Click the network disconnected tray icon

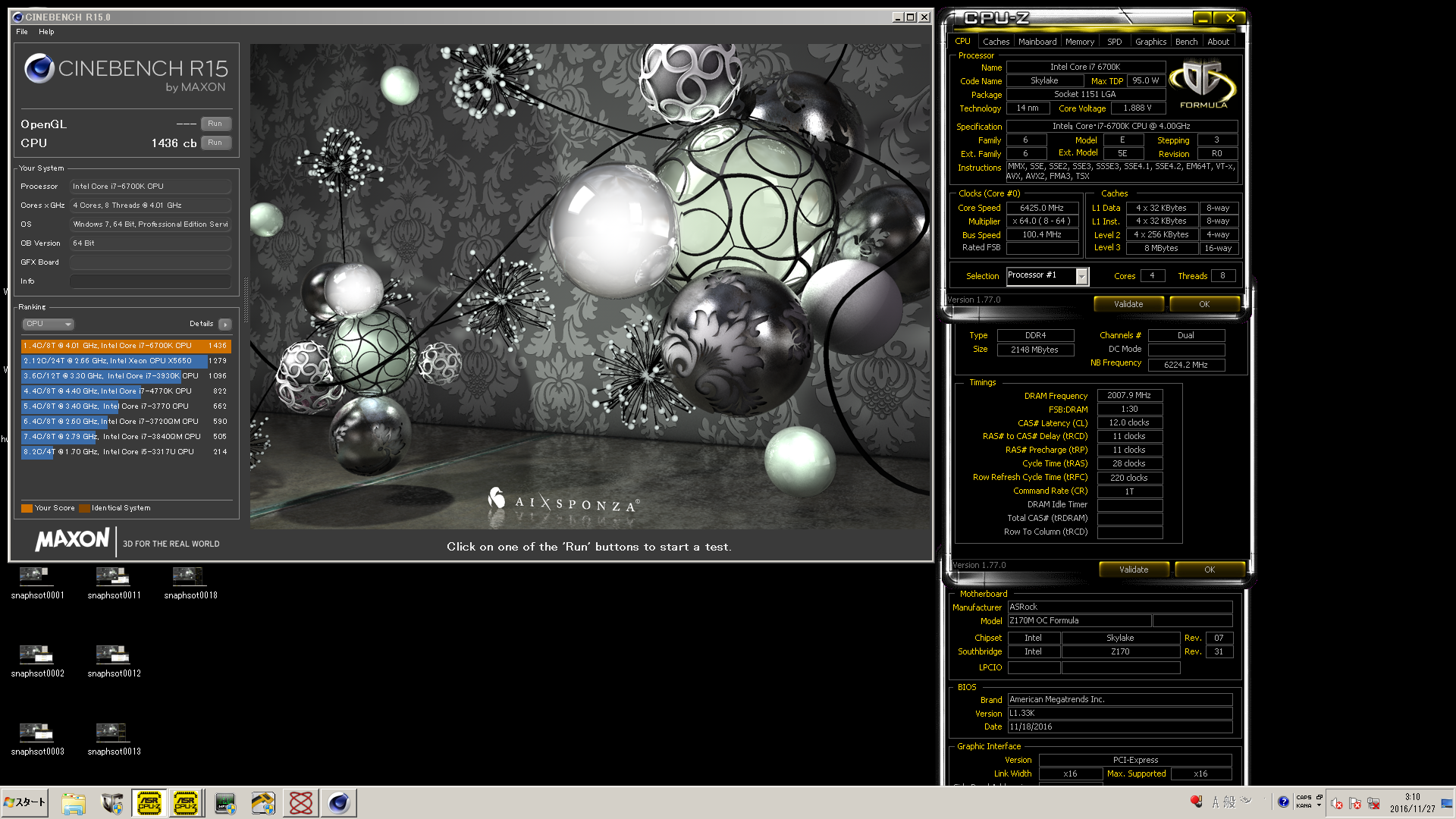pyautogui.click(x=1373, y=804)
